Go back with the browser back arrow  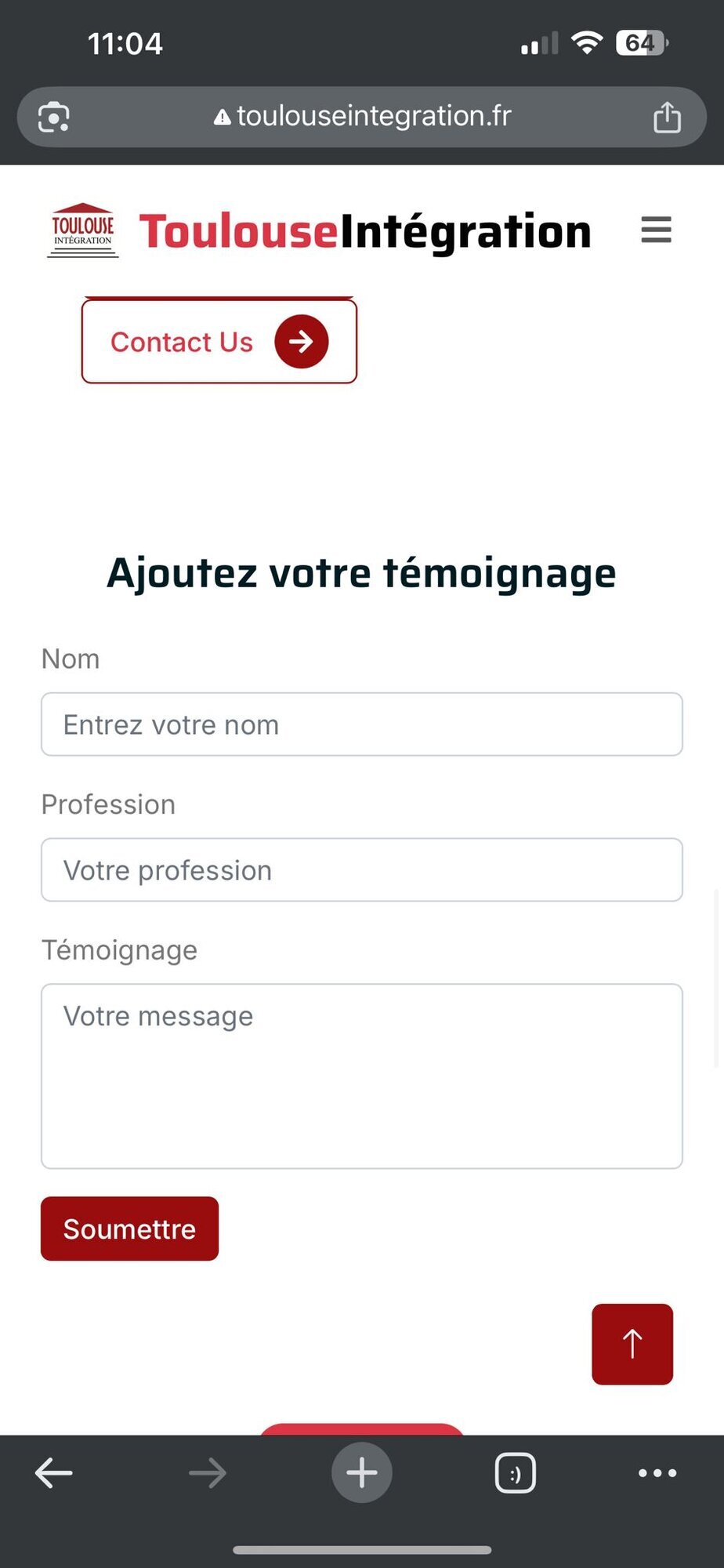[x=54, y=1473]
